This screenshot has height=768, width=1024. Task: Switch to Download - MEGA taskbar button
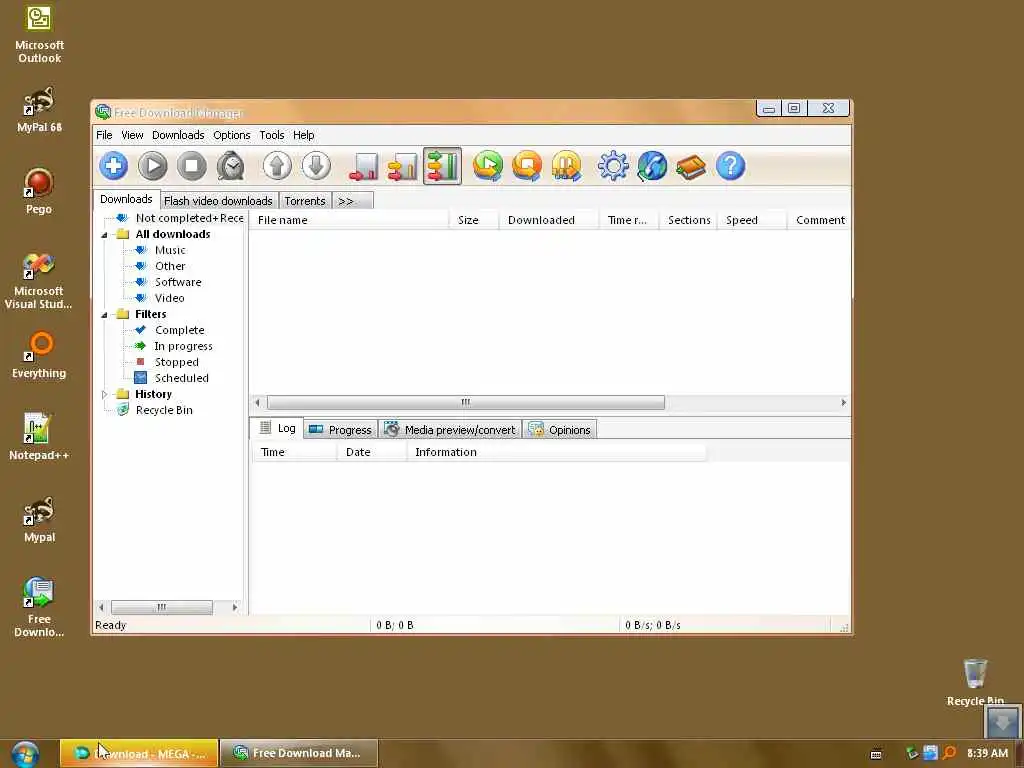point(139,753)
